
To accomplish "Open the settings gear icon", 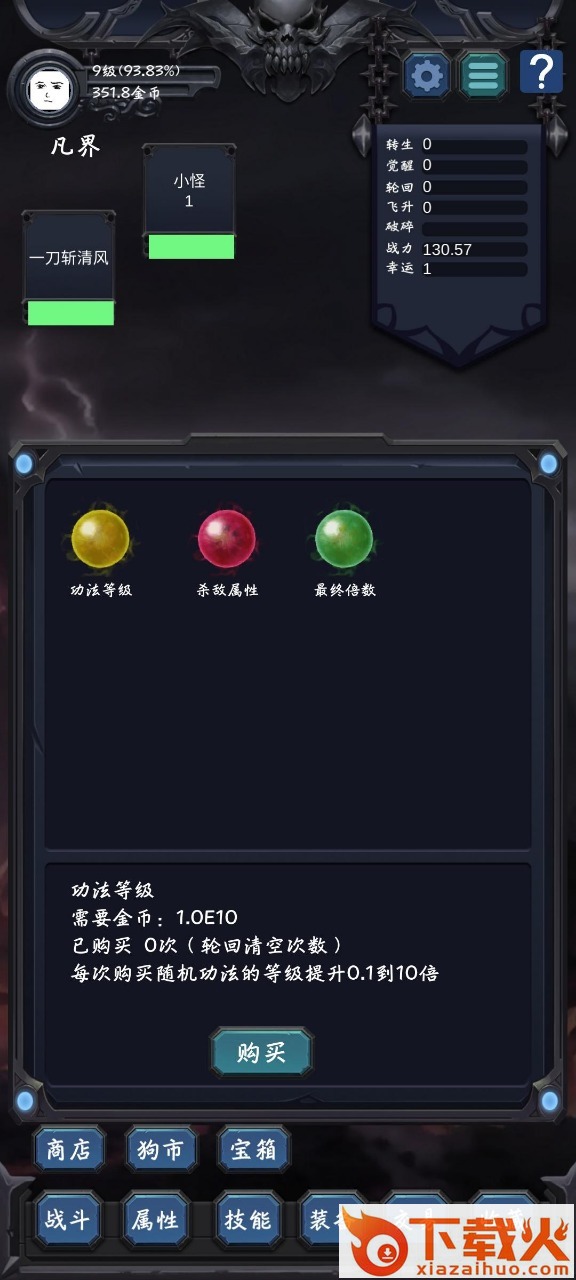I will pyautogui.click(x=427, y=75).
